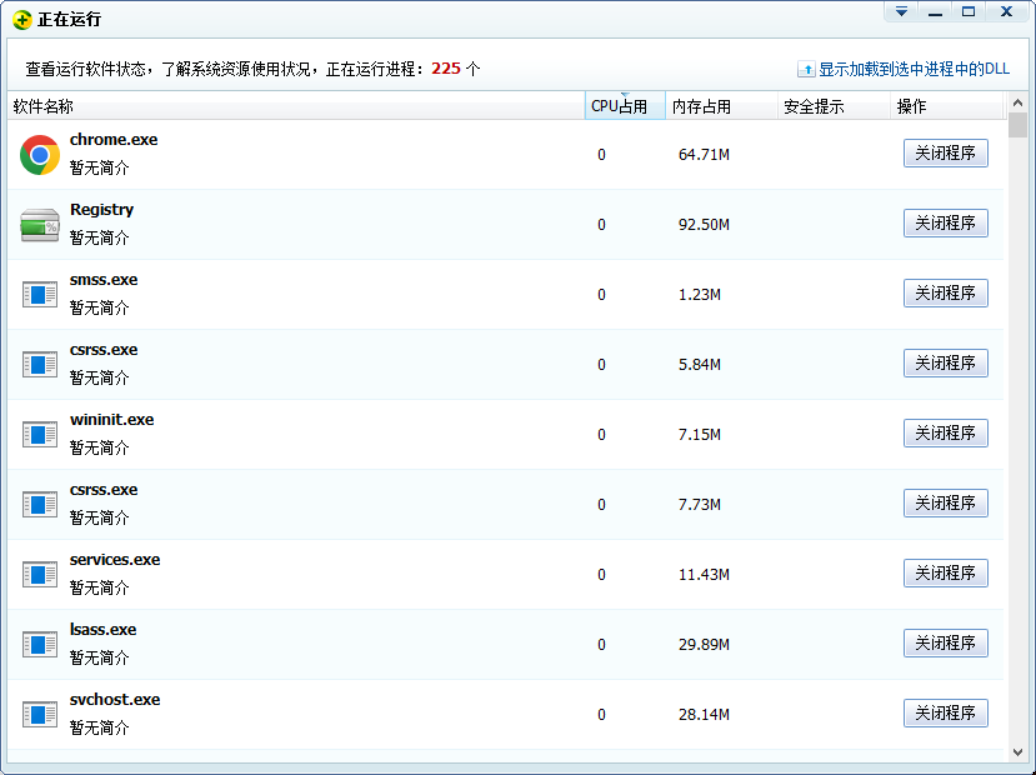The width and height of the screenshot is (1036, 775).
Task: Click the svchost.exe process icon
Action: click(40, 714)
